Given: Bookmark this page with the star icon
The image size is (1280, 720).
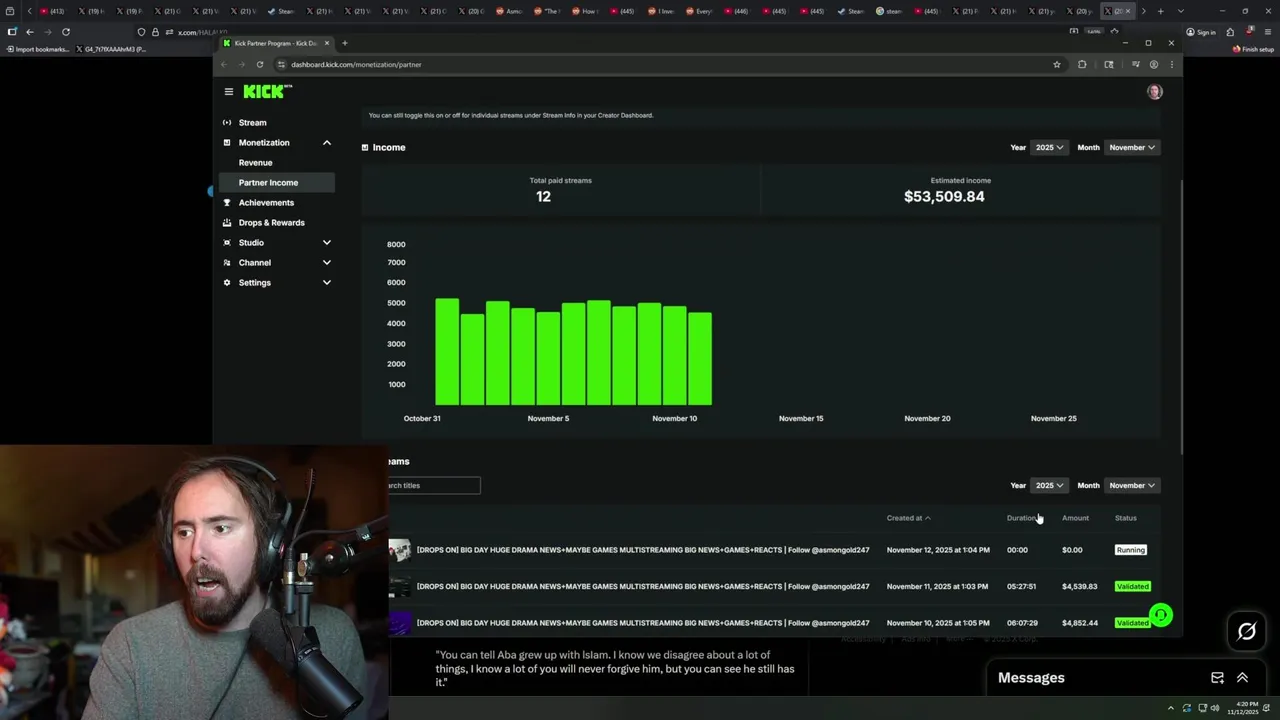Looking at the screenshot, I should 1056,65.
